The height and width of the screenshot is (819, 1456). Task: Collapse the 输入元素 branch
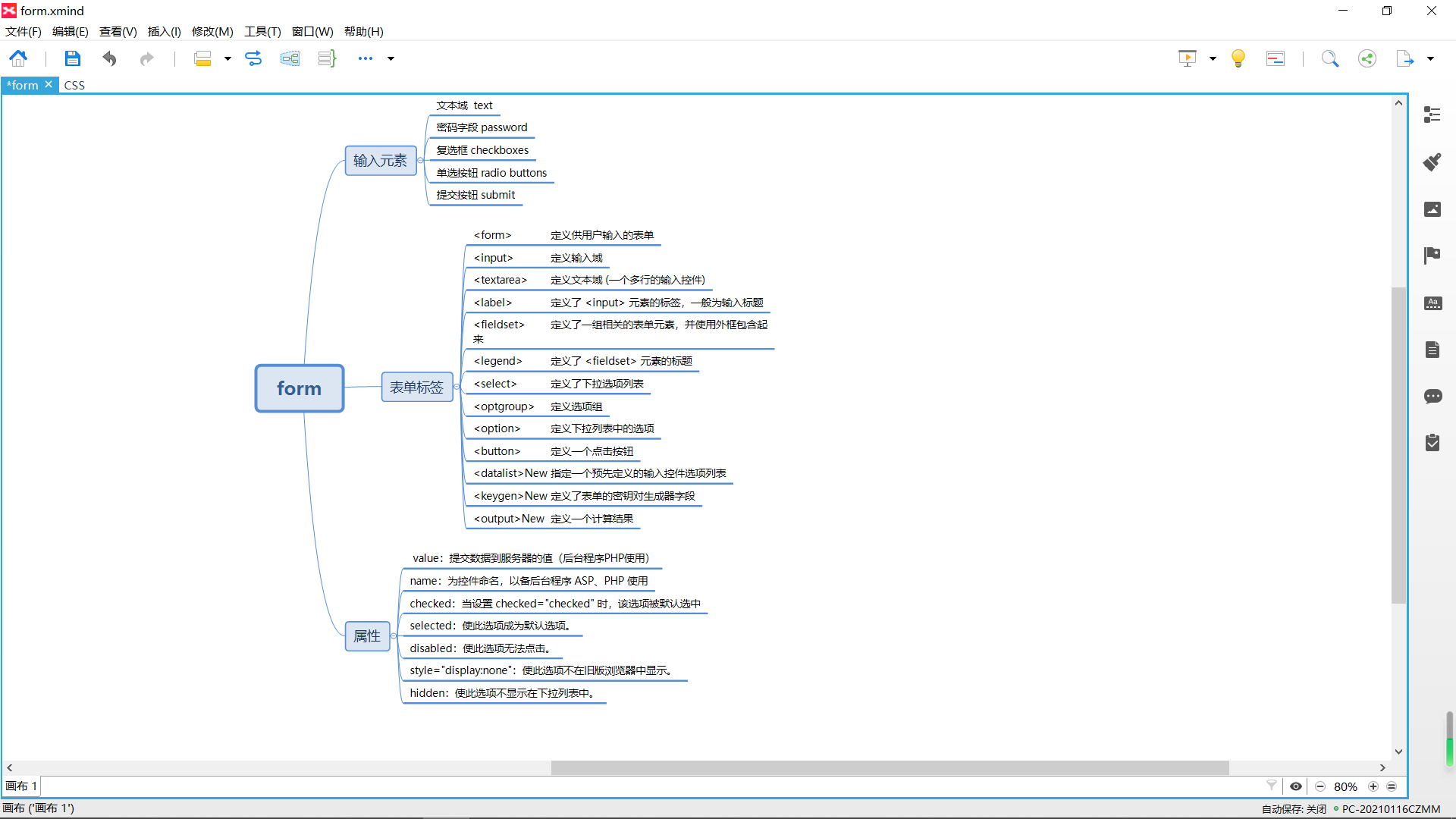coord(421,161)
